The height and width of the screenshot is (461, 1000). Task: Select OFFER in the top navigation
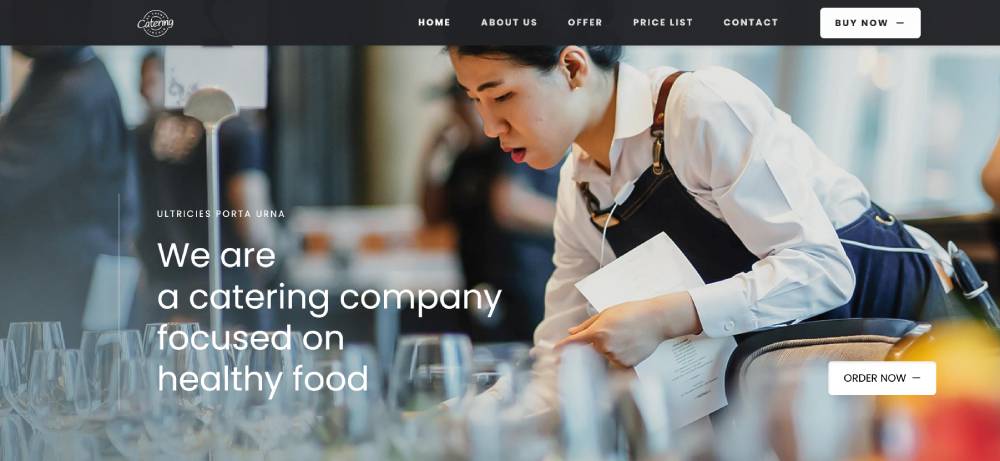pyautogui.click(x=585, y=22)
